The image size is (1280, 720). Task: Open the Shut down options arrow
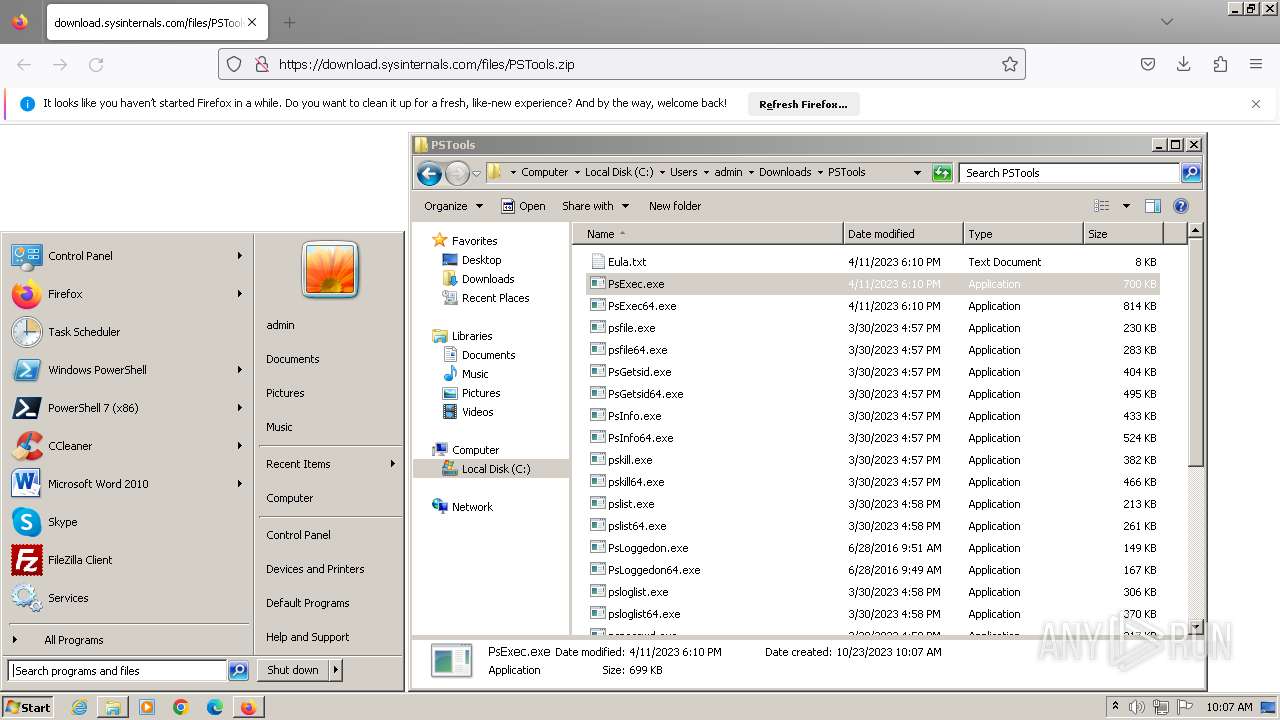335,670
